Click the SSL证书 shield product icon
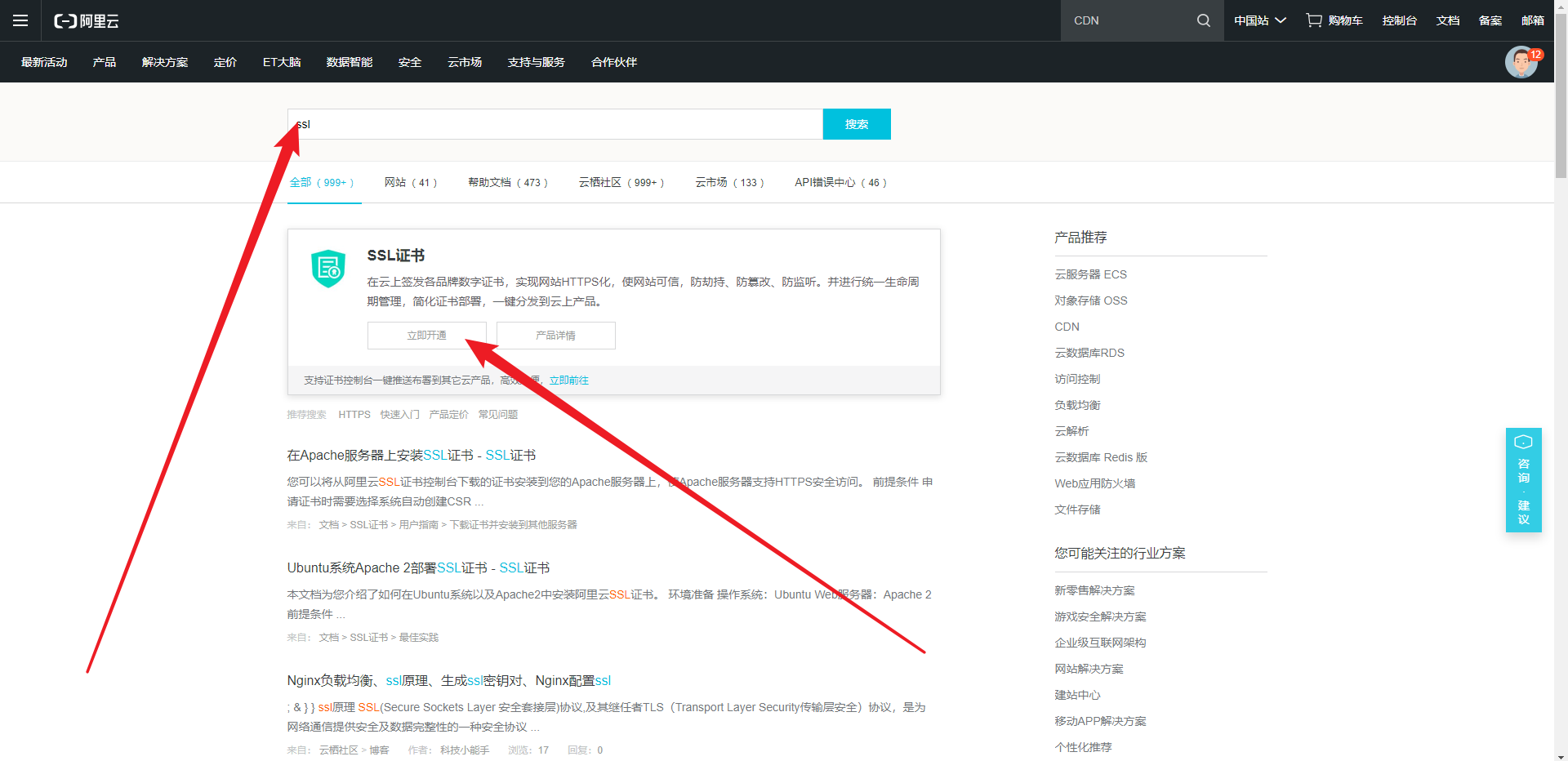Viewport: 1568px width, 761px height. pyautogui.click(x=328, y=269)
